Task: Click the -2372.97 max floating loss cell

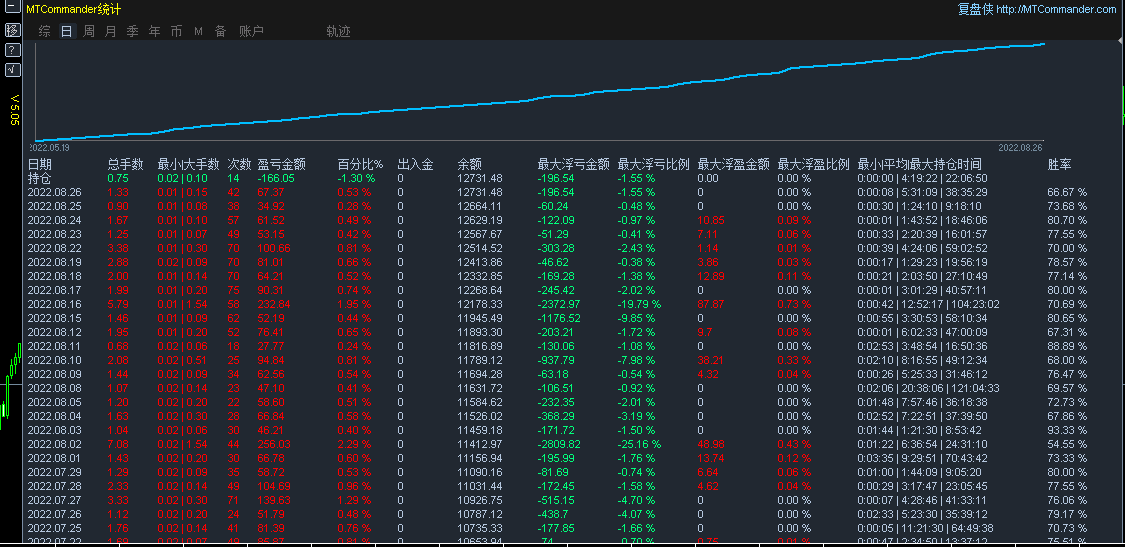Action: click(x=561, y=304)
